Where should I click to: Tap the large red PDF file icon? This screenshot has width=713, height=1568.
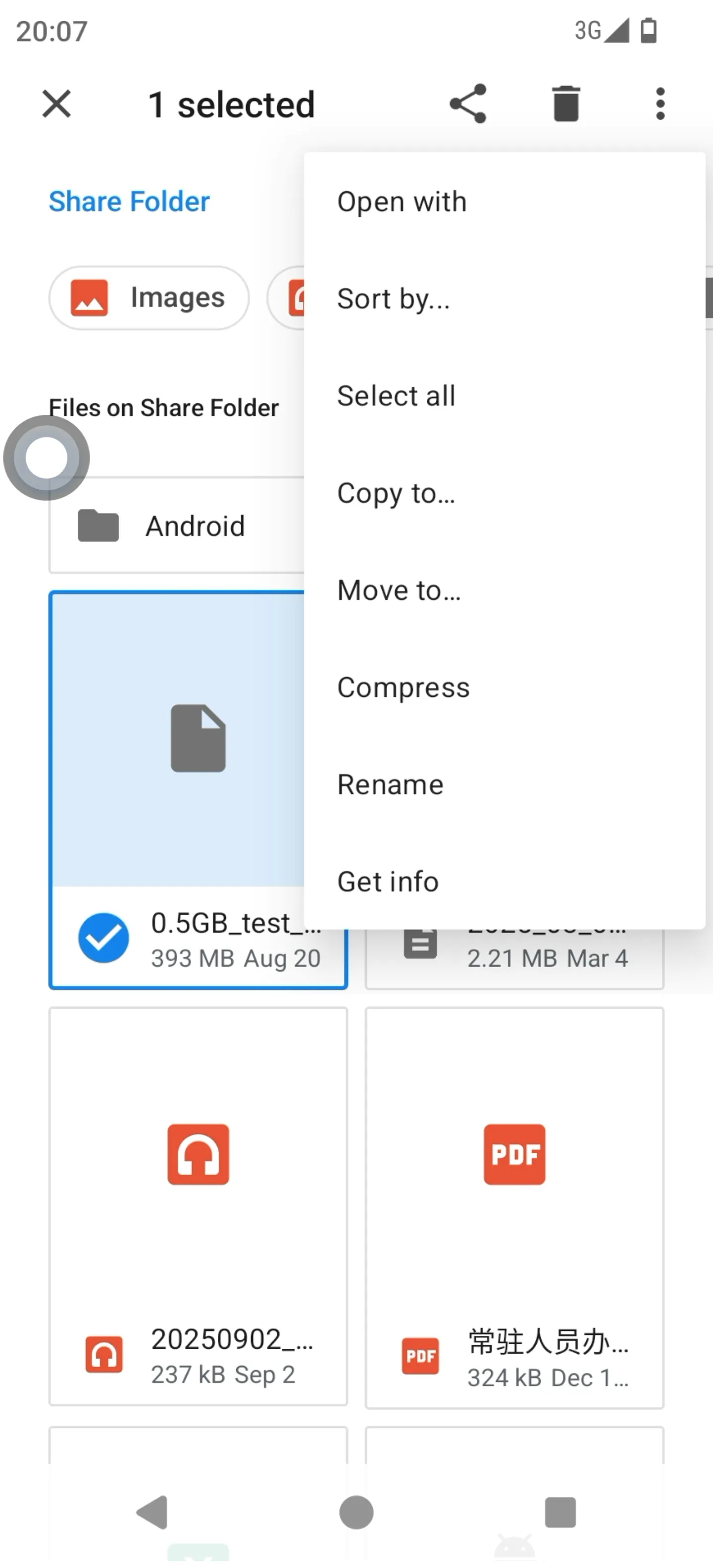514,1154
